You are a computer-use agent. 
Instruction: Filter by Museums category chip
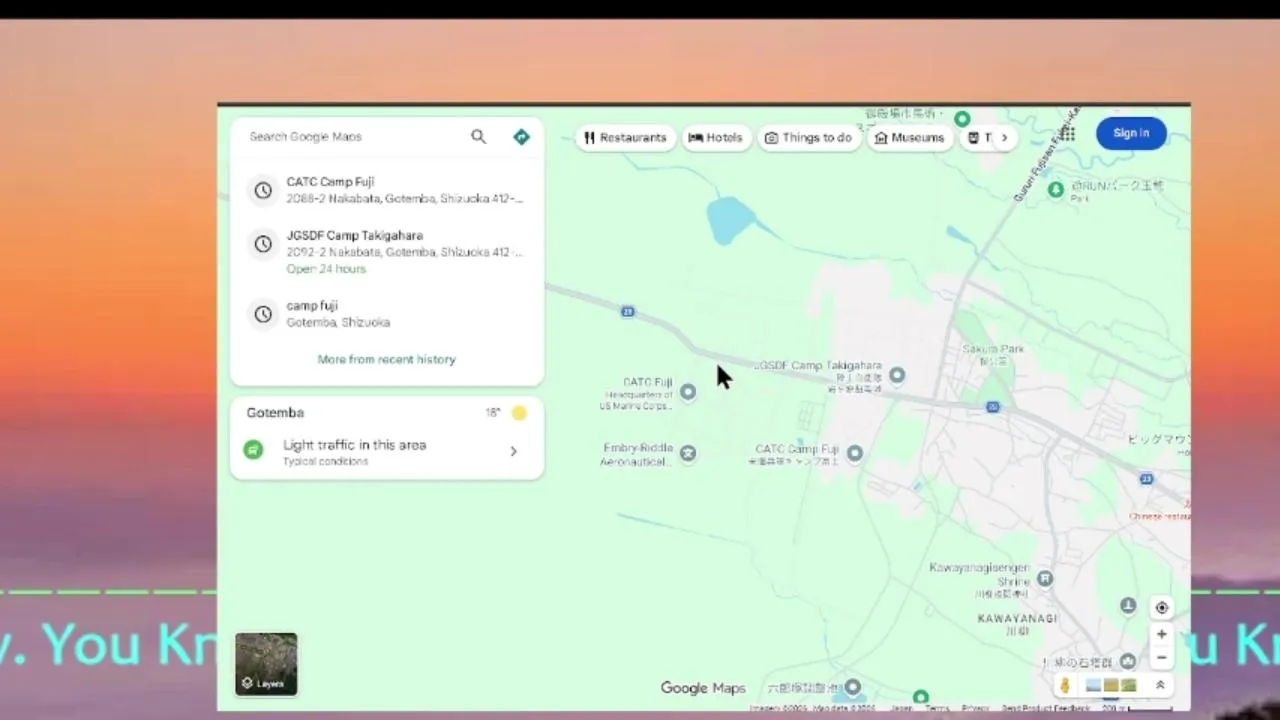909,138
